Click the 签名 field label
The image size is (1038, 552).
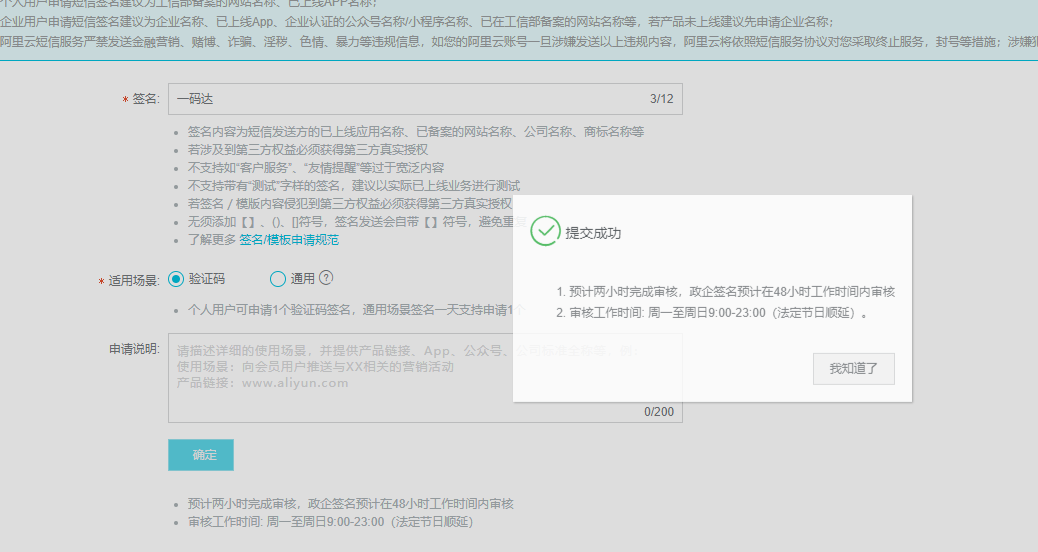pos(145,99)
